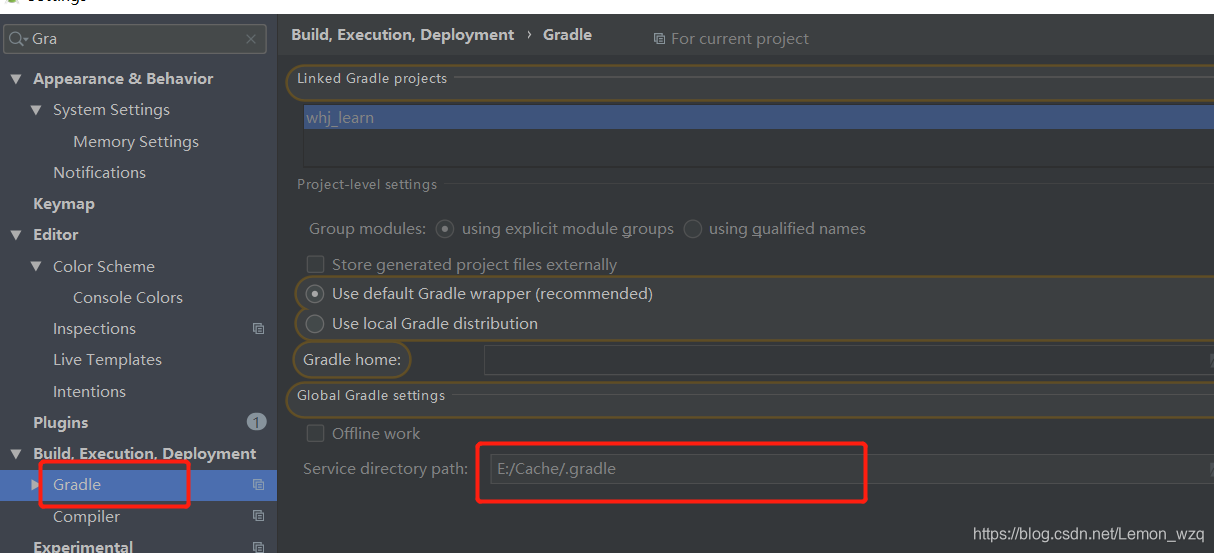This screenshot has height=553, width=1214.
Task: Open Experimental settings
Action: pos(83,546)
